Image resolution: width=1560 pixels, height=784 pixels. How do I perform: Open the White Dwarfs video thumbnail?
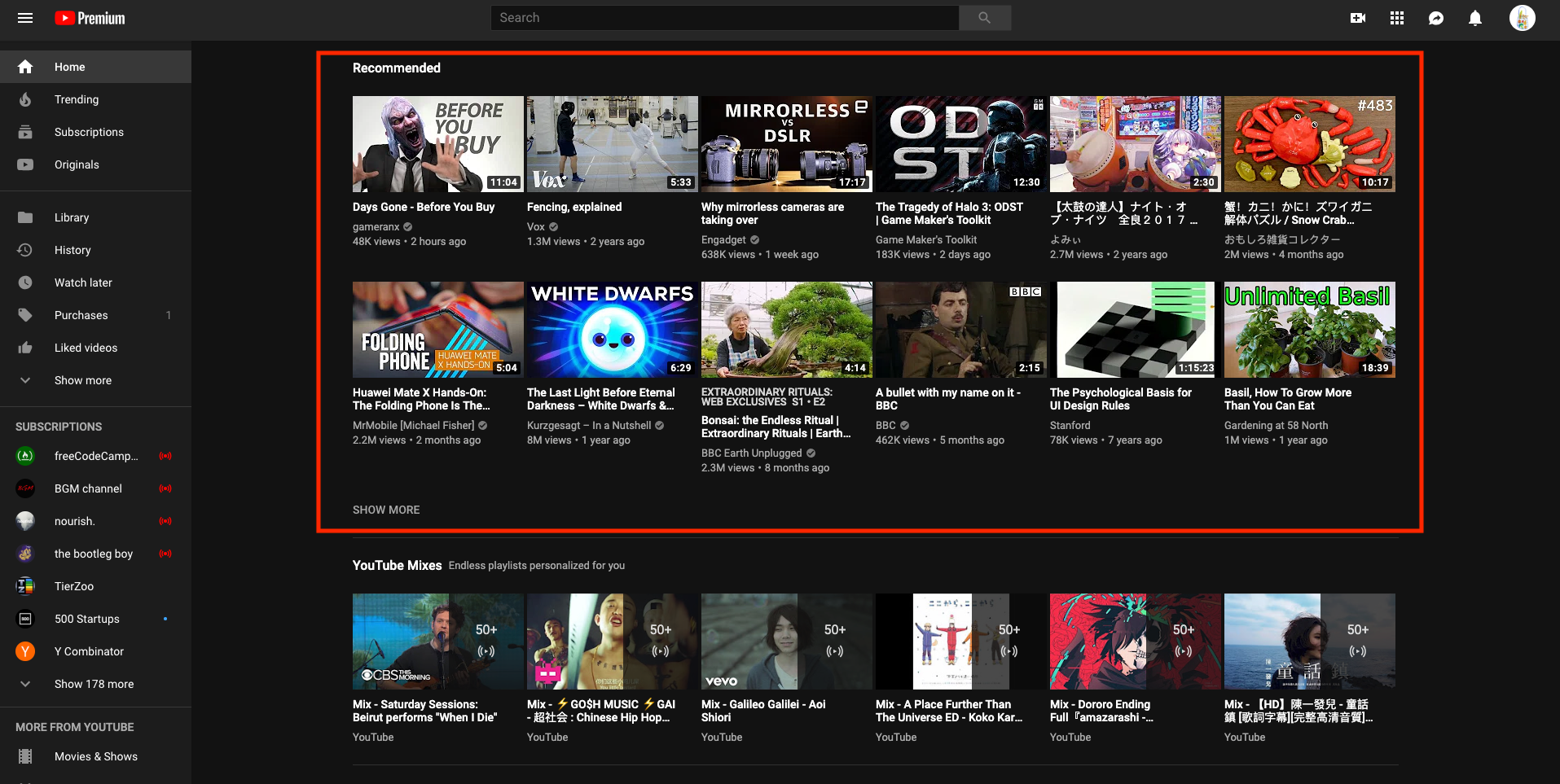613,330
